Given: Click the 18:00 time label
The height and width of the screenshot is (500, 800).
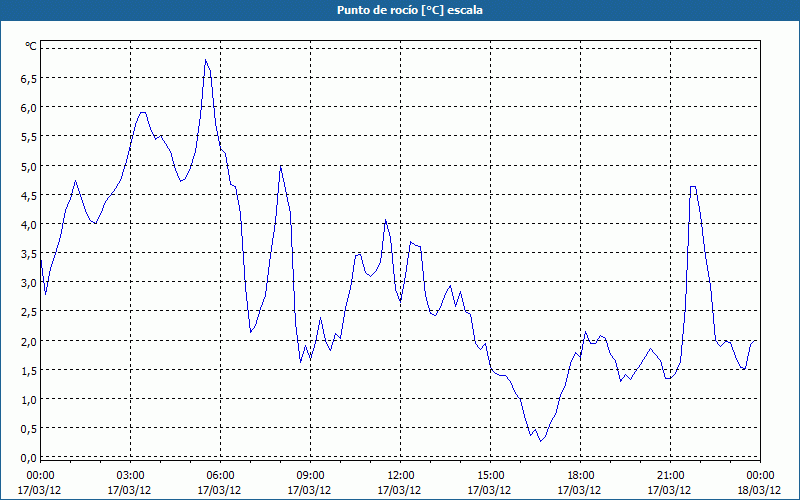Looking at the screenshot, I should 581,476.
